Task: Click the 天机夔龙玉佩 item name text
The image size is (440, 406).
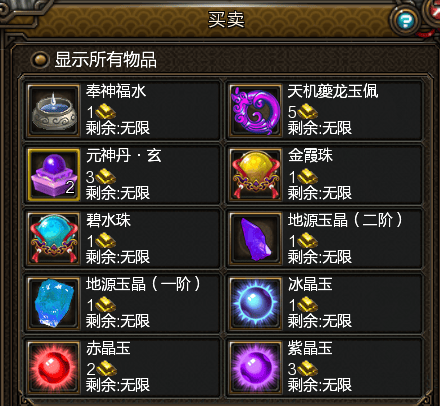Action: coord(333,91)
